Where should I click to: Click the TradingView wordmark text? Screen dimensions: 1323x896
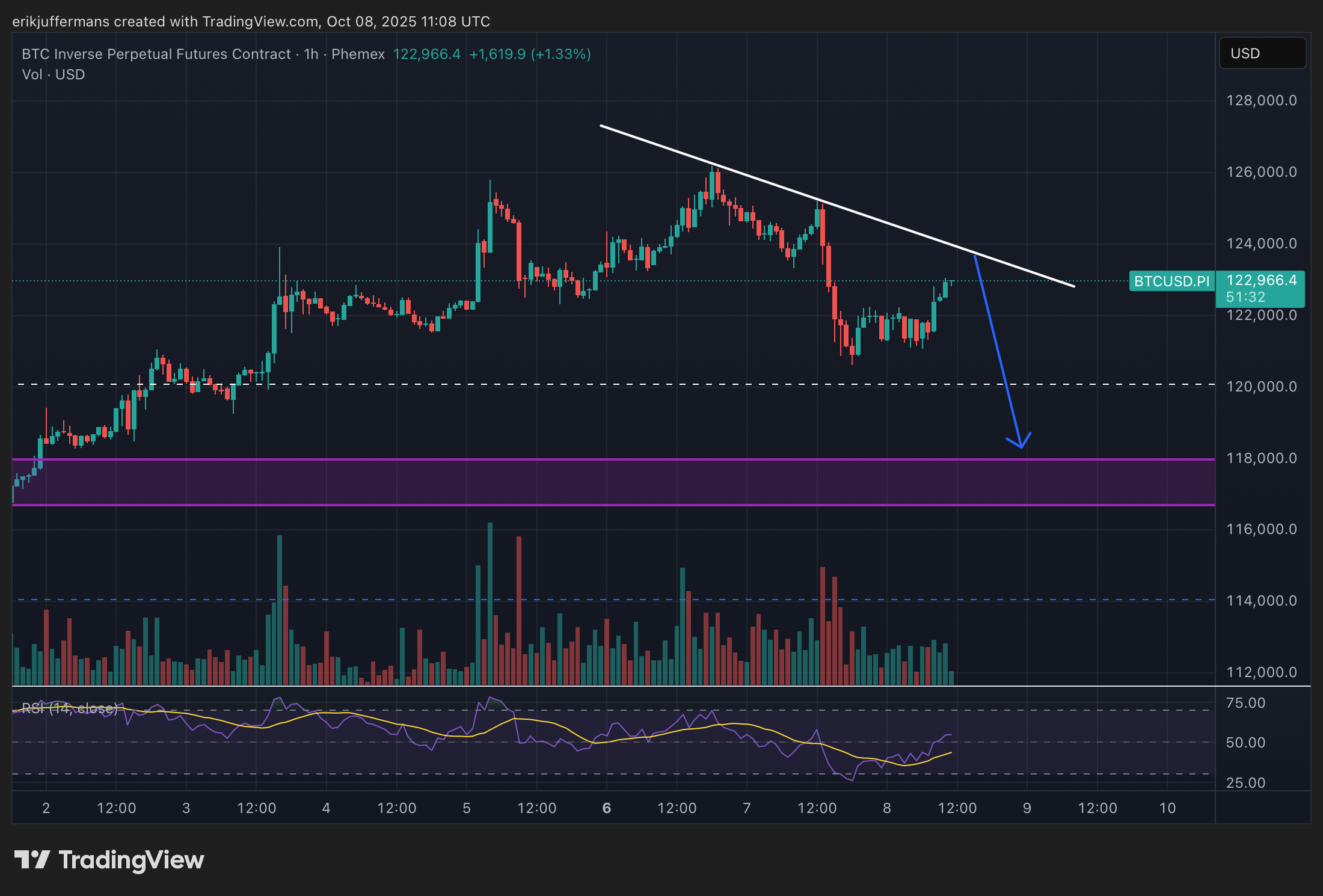(131, 860)
